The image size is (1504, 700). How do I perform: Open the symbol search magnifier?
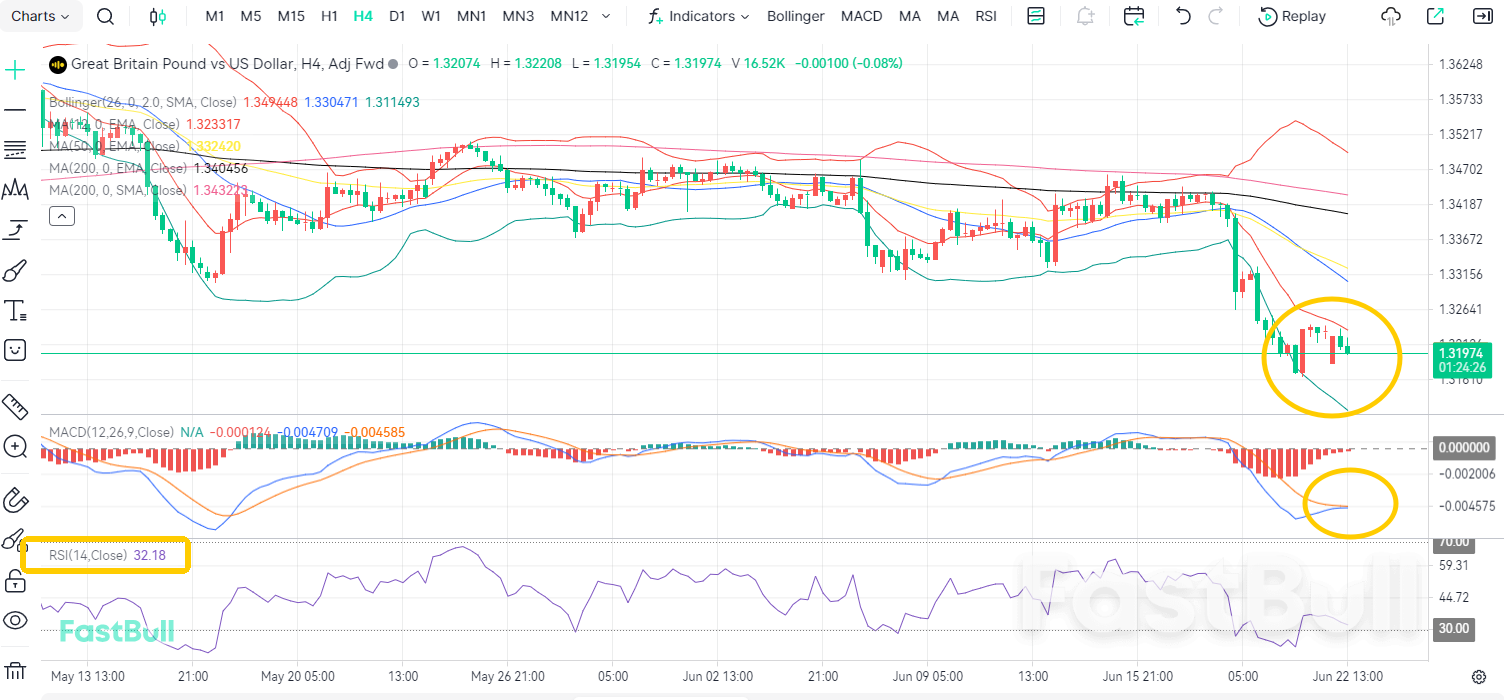tap(105, 16)
